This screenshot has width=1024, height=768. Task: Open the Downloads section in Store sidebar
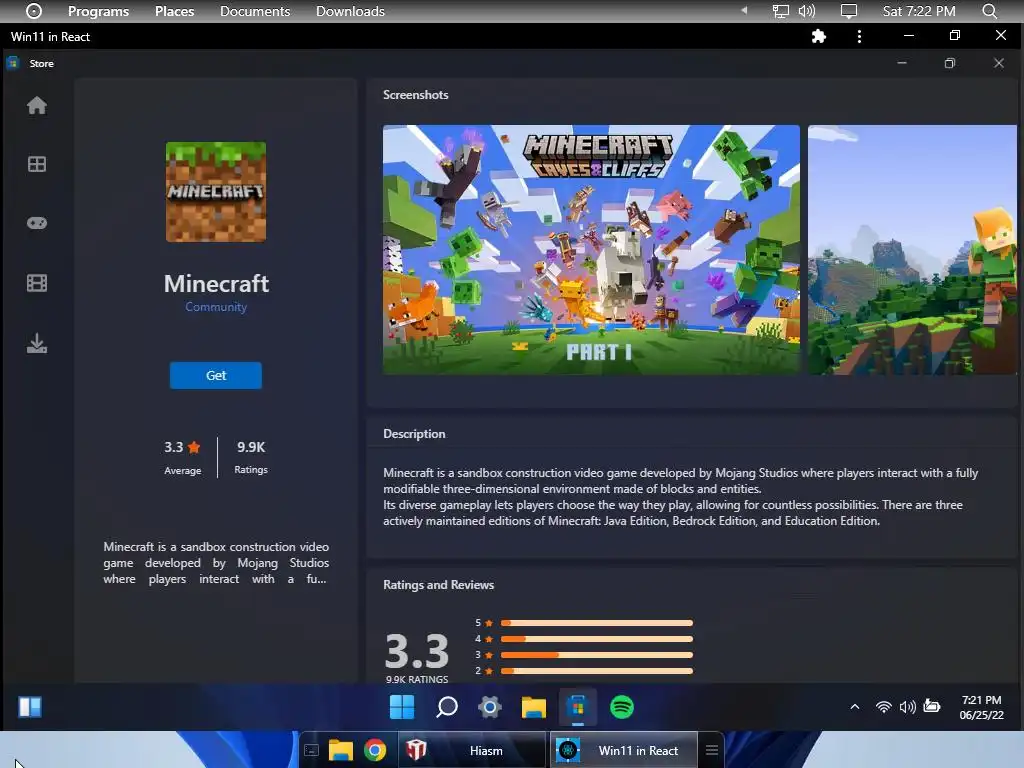(x=37, y=343)
